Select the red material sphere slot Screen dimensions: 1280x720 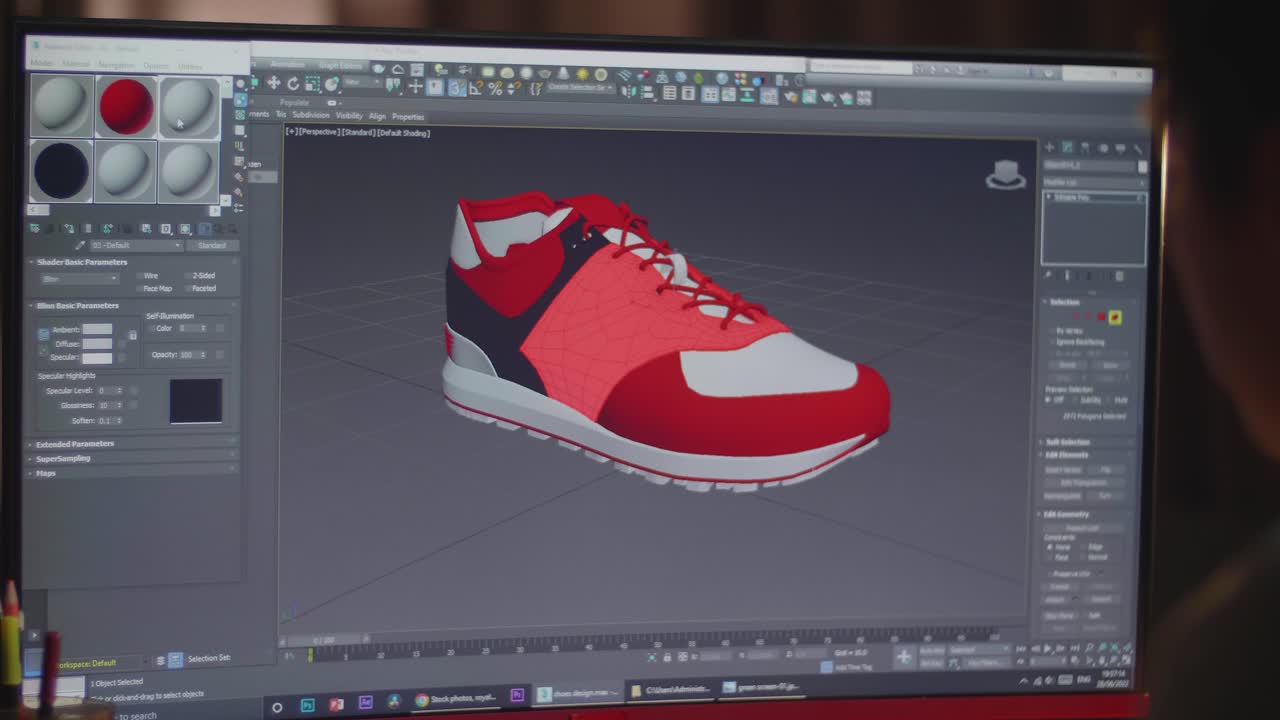click(x=124, y=104)
